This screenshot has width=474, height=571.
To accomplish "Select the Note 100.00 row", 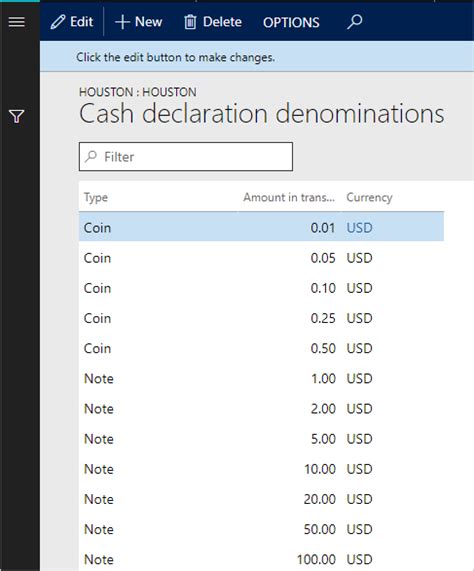I will click(x=261, y=559).
